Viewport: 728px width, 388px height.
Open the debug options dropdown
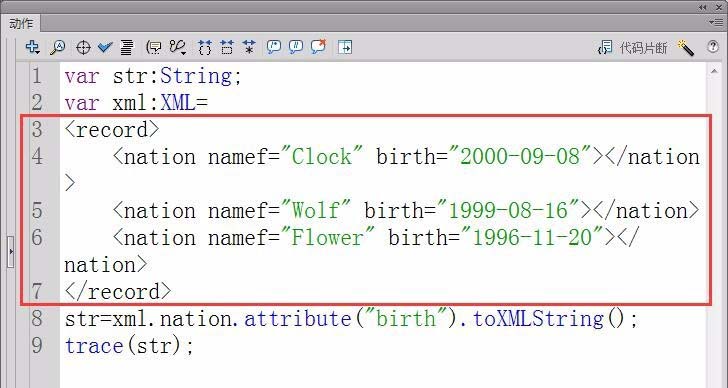(x=178, y=47)
